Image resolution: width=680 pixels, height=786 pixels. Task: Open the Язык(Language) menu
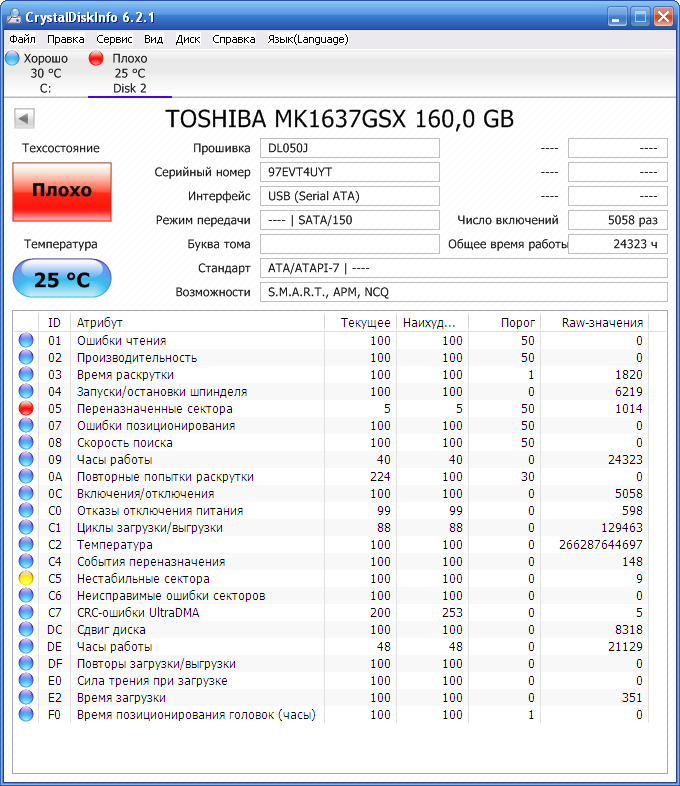308,39
